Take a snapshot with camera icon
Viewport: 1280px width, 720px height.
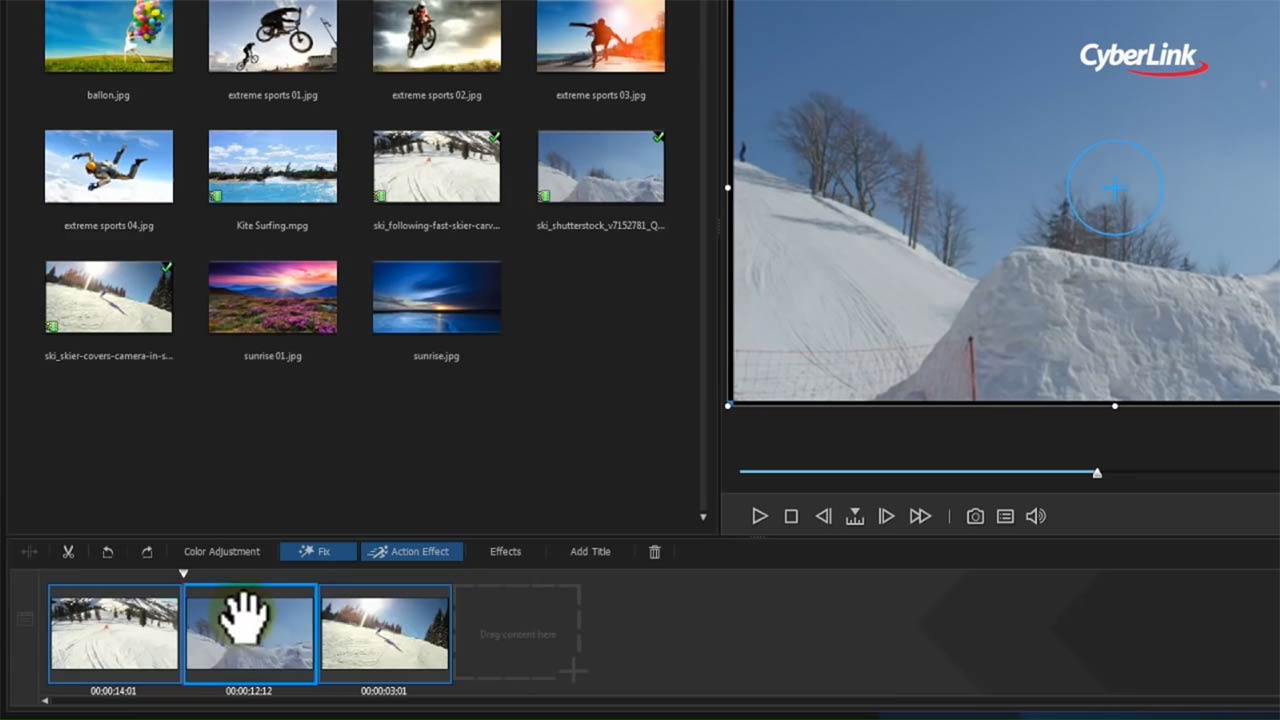point(975,516)
